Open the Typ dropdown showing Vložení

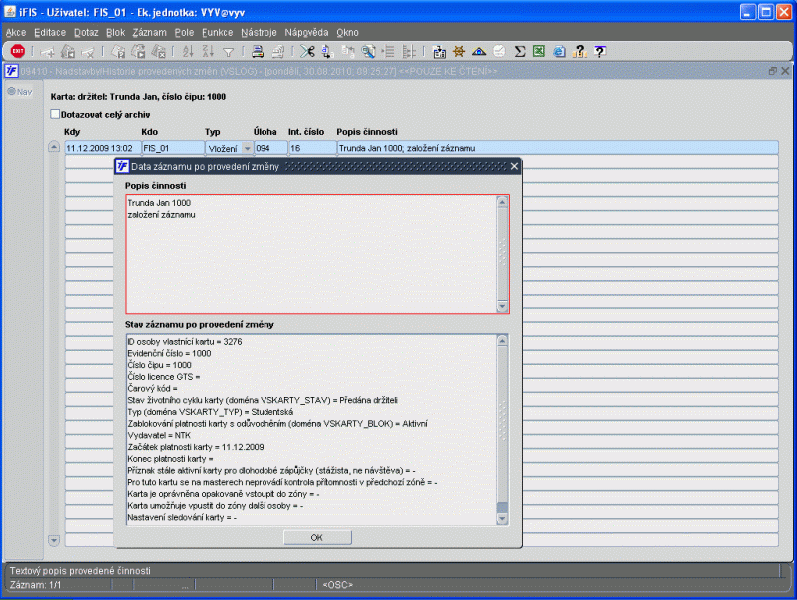[248, 148]
